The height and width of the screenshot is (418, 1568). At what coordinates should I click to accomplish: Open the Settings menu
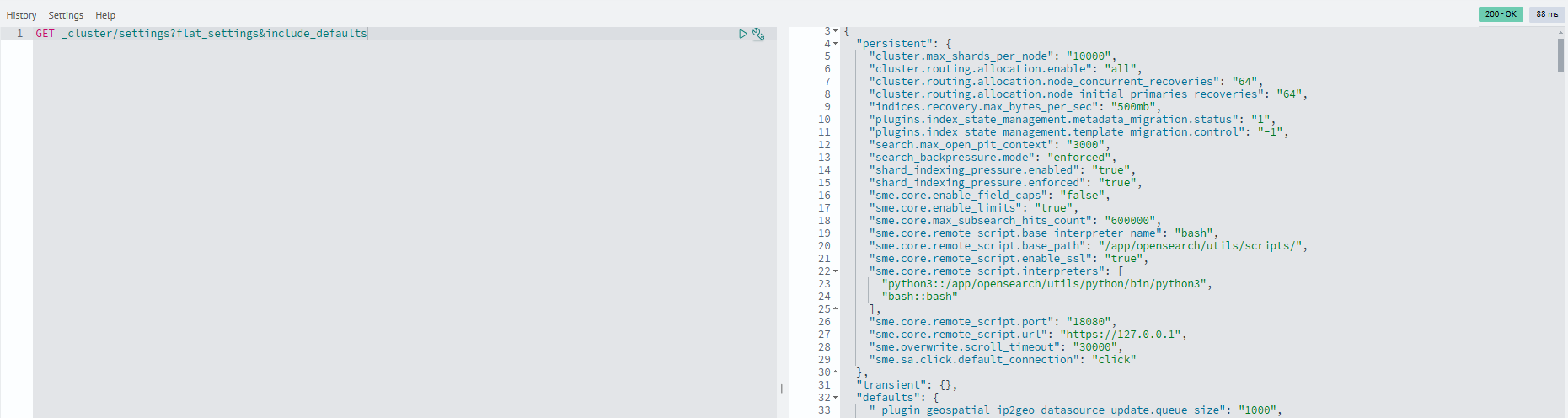pyautogui.click(x=66, y=15)
